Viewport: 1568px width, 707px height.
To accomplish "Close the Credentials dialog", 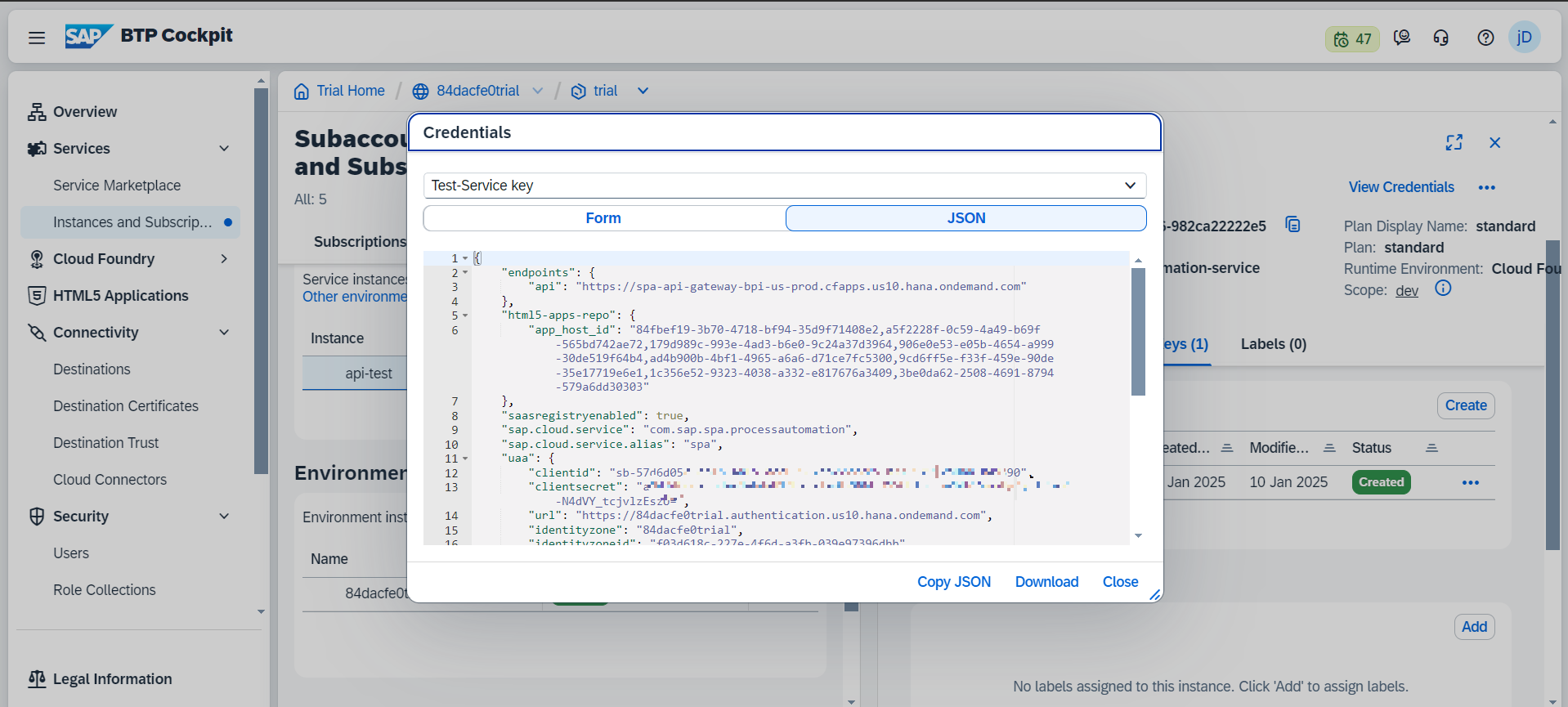I will pos(1120,582).
